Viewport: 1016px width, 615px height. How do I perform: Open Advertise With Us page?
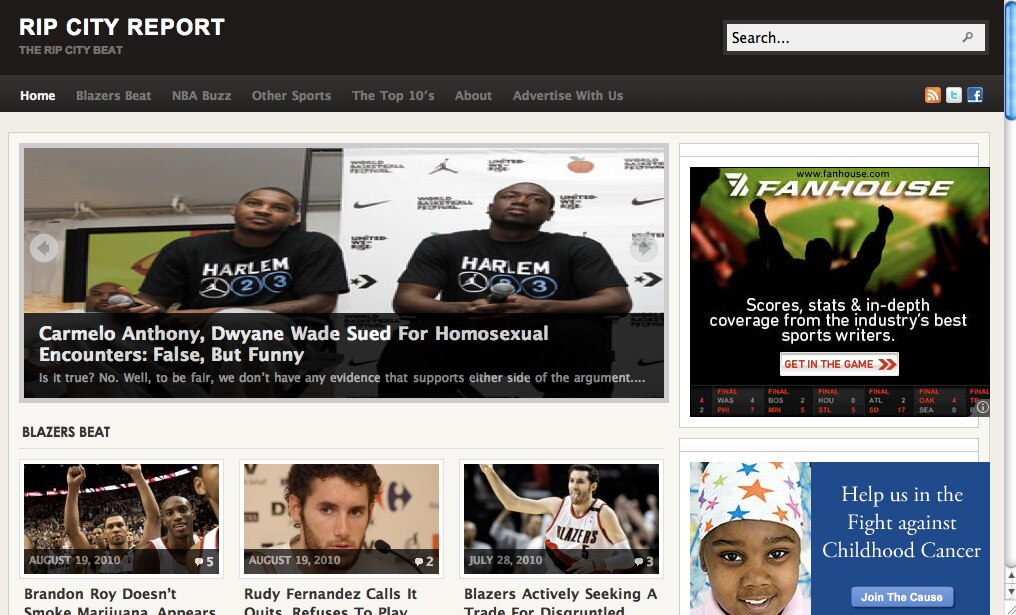568,96
